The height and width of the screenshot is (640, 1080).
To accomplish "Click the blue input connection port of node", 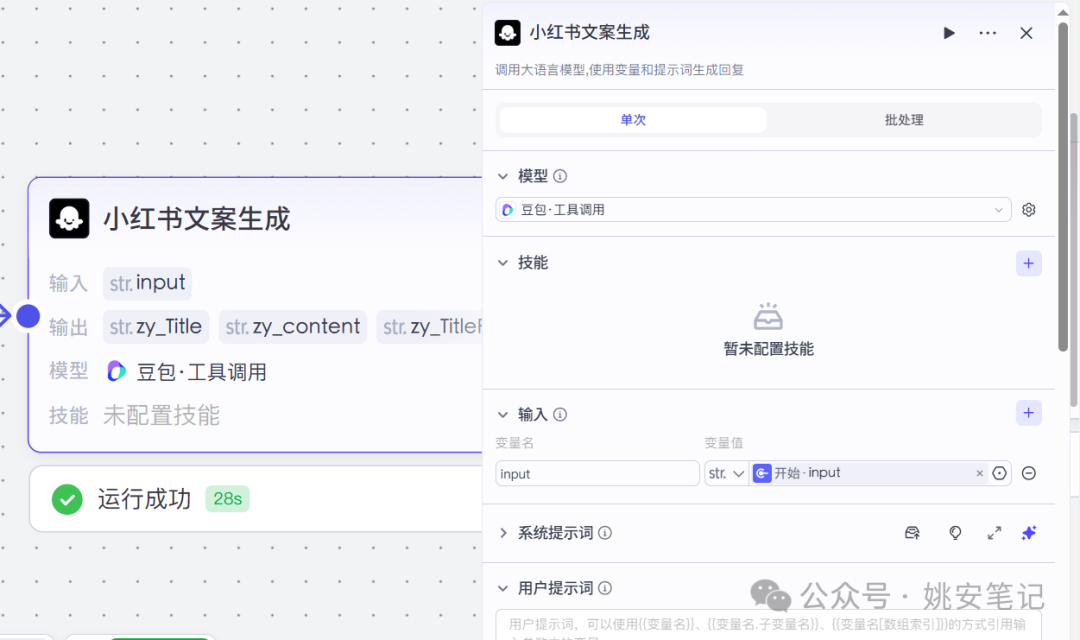I will [28, 316].
